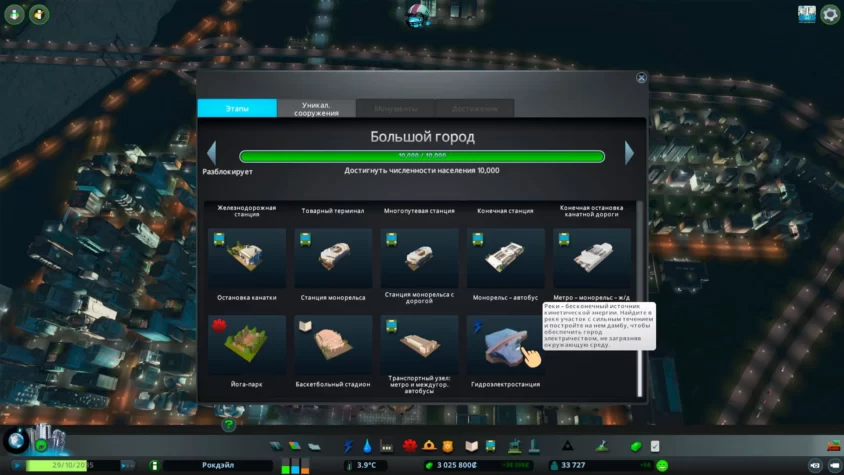Switch to the Достижения tab
Viewport: 844px width, 475px height.
click(x=475, y=109)
